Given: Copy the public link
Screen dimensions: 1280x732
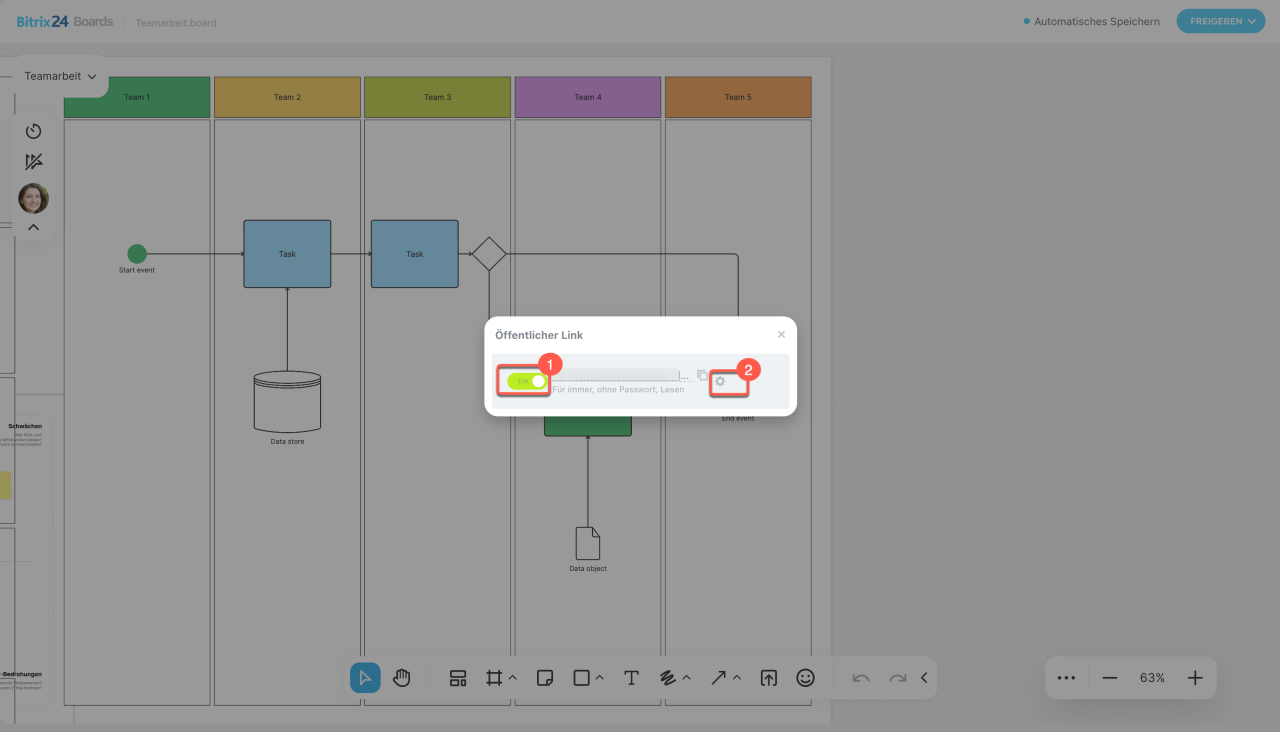Looking at the screenshot, I should coord(702,376).
